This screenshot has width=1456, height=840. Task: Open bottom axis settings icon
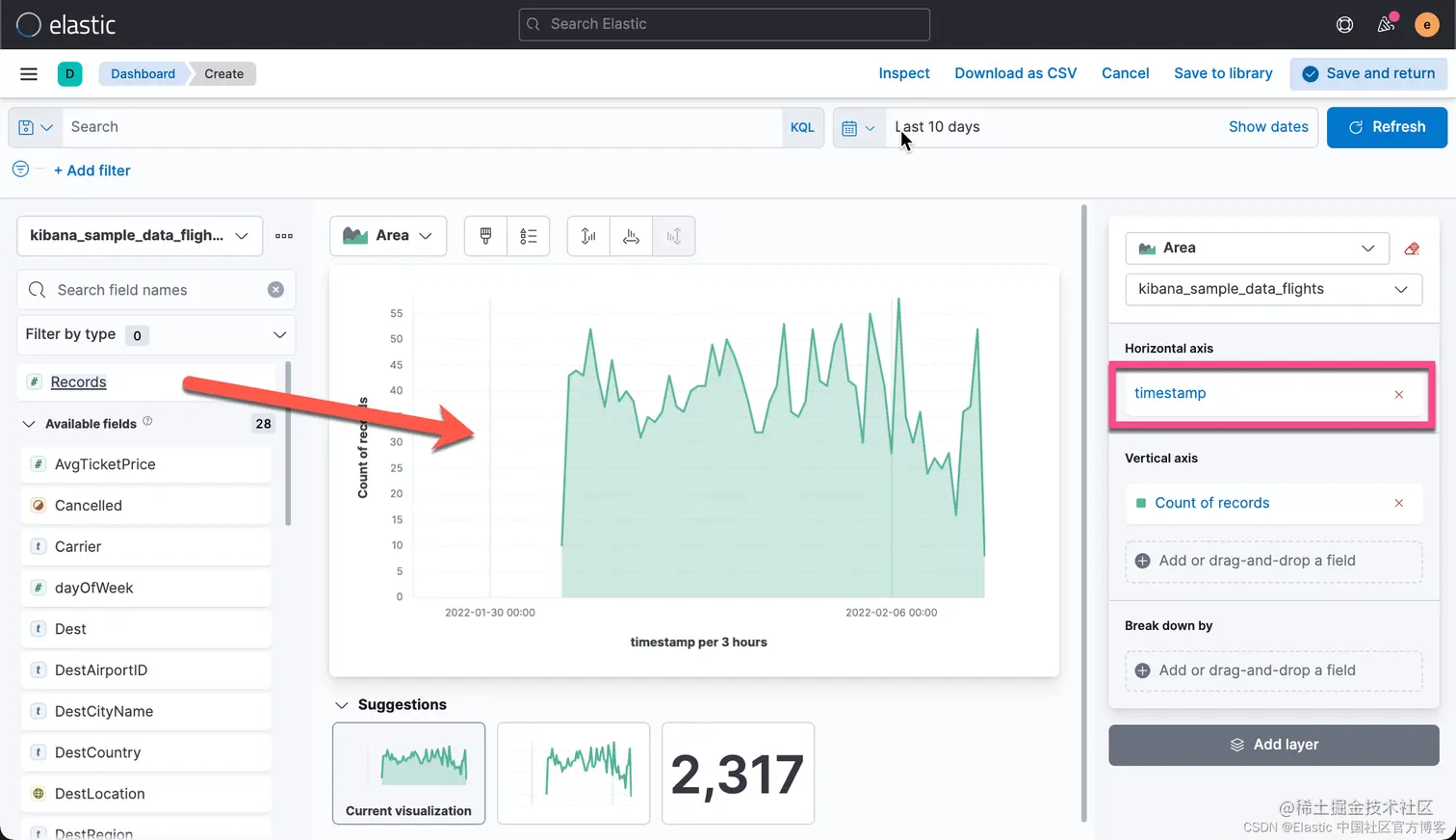pos(631,236)
